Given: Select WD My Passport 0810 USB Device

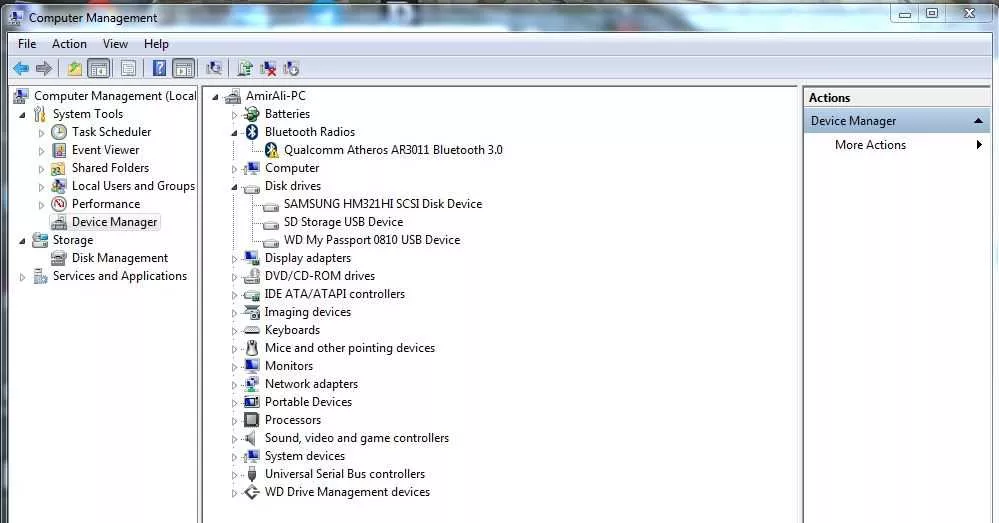Looking at the screenshot, I should coord(372,240).
